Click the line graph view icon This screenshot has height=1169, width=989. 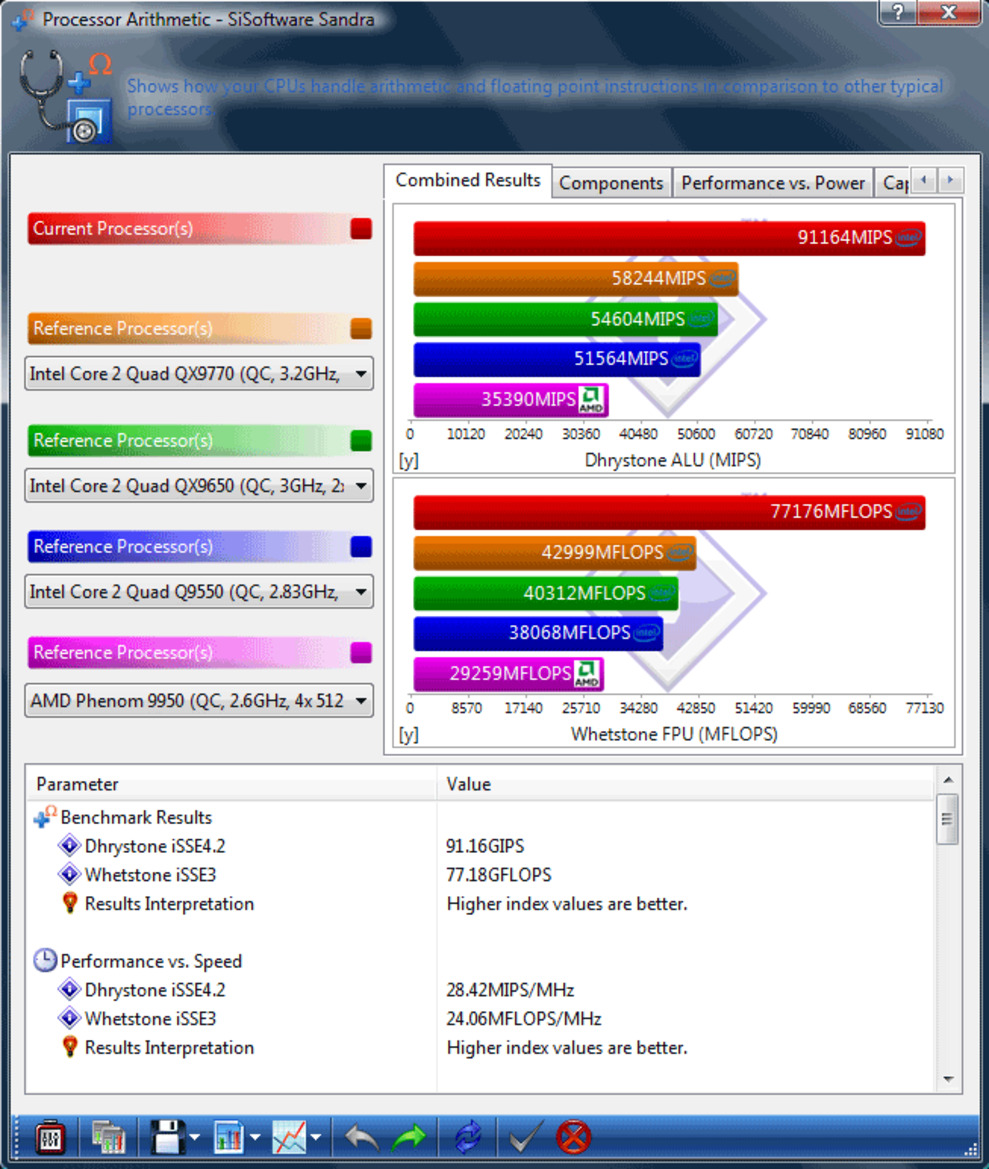click(x=289, y=1138)
